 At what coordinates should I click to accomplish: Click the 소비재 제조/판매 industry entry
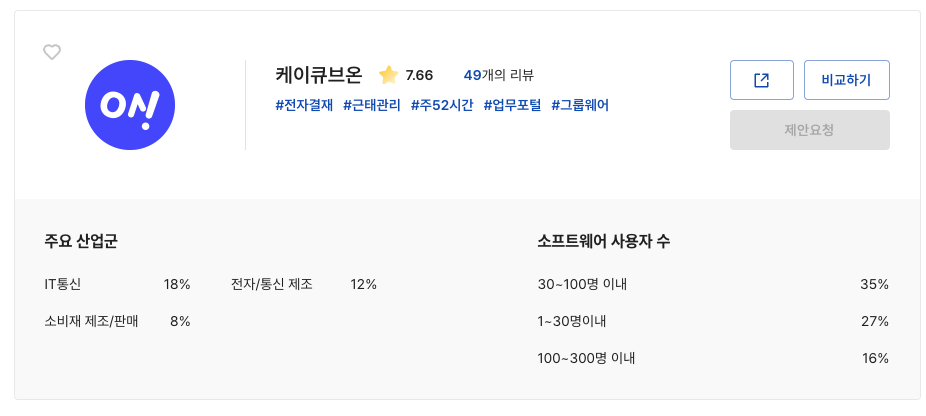pos(91,321)
